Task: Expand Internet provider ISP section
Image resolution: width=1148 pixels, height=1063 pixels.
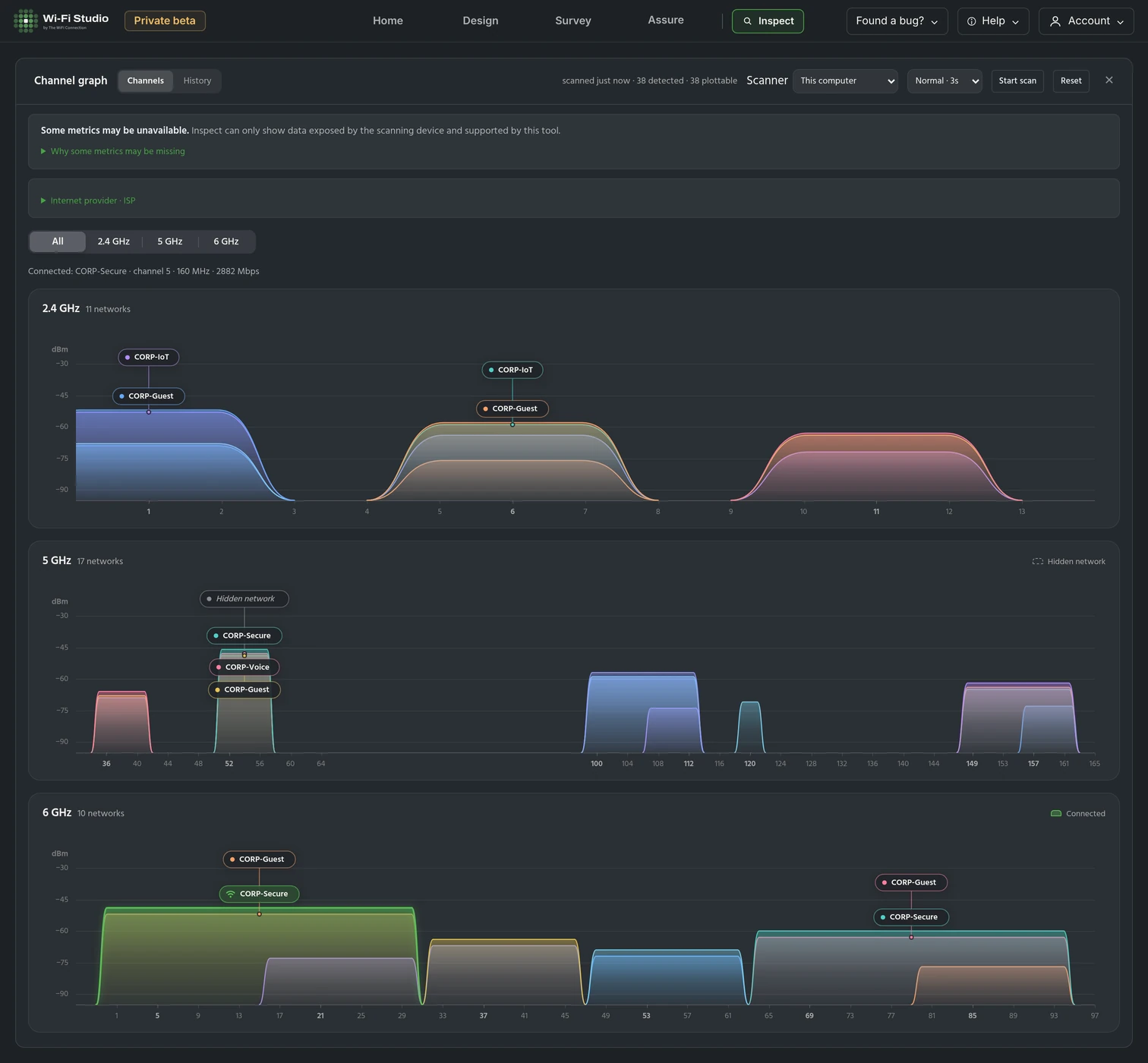Action: (x=88, y=200)
